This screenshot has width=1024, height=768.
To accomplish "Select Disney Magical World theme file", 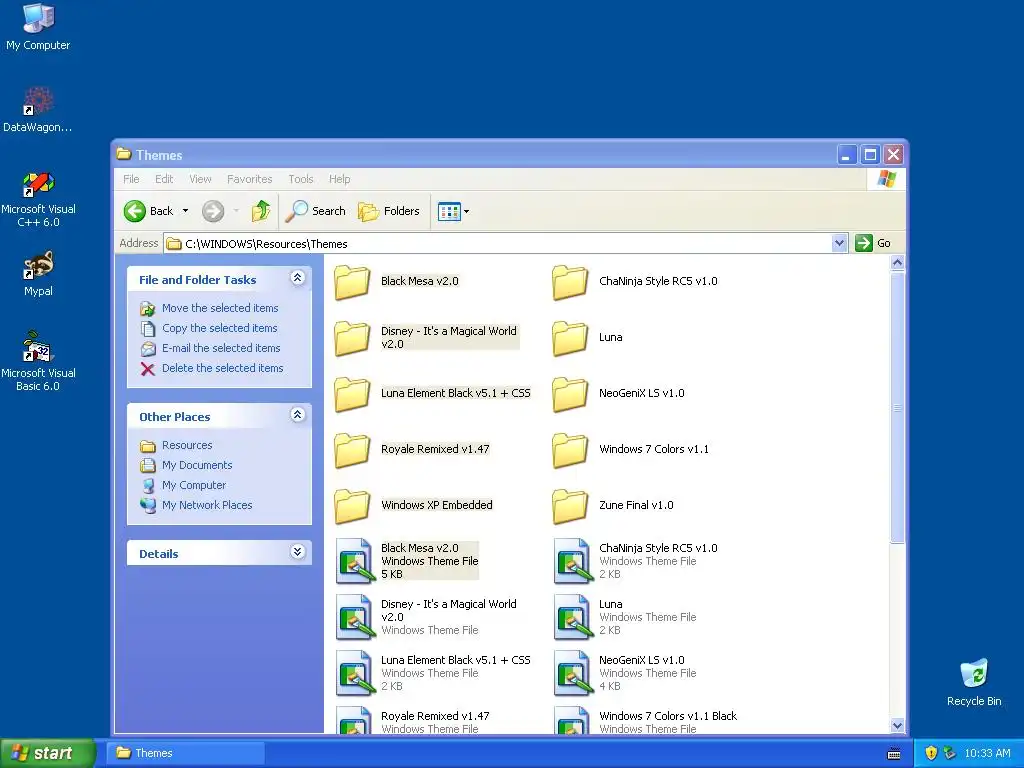I will (426, 616).
